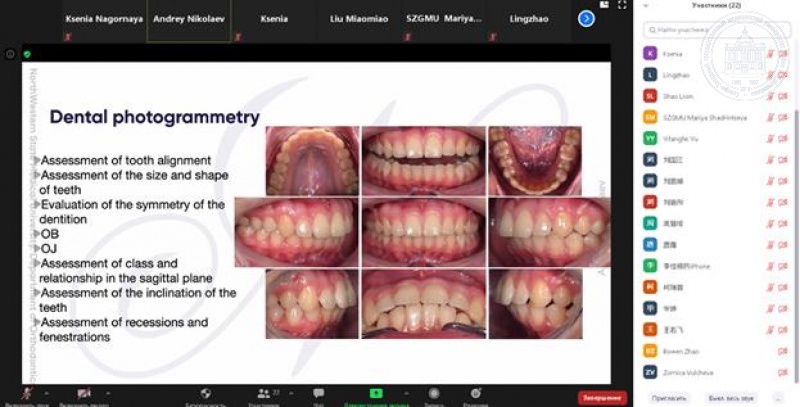This screenshot has height=407, width=800.
Task: Click the ZV avatar in participants list
Action: [650, 372]
